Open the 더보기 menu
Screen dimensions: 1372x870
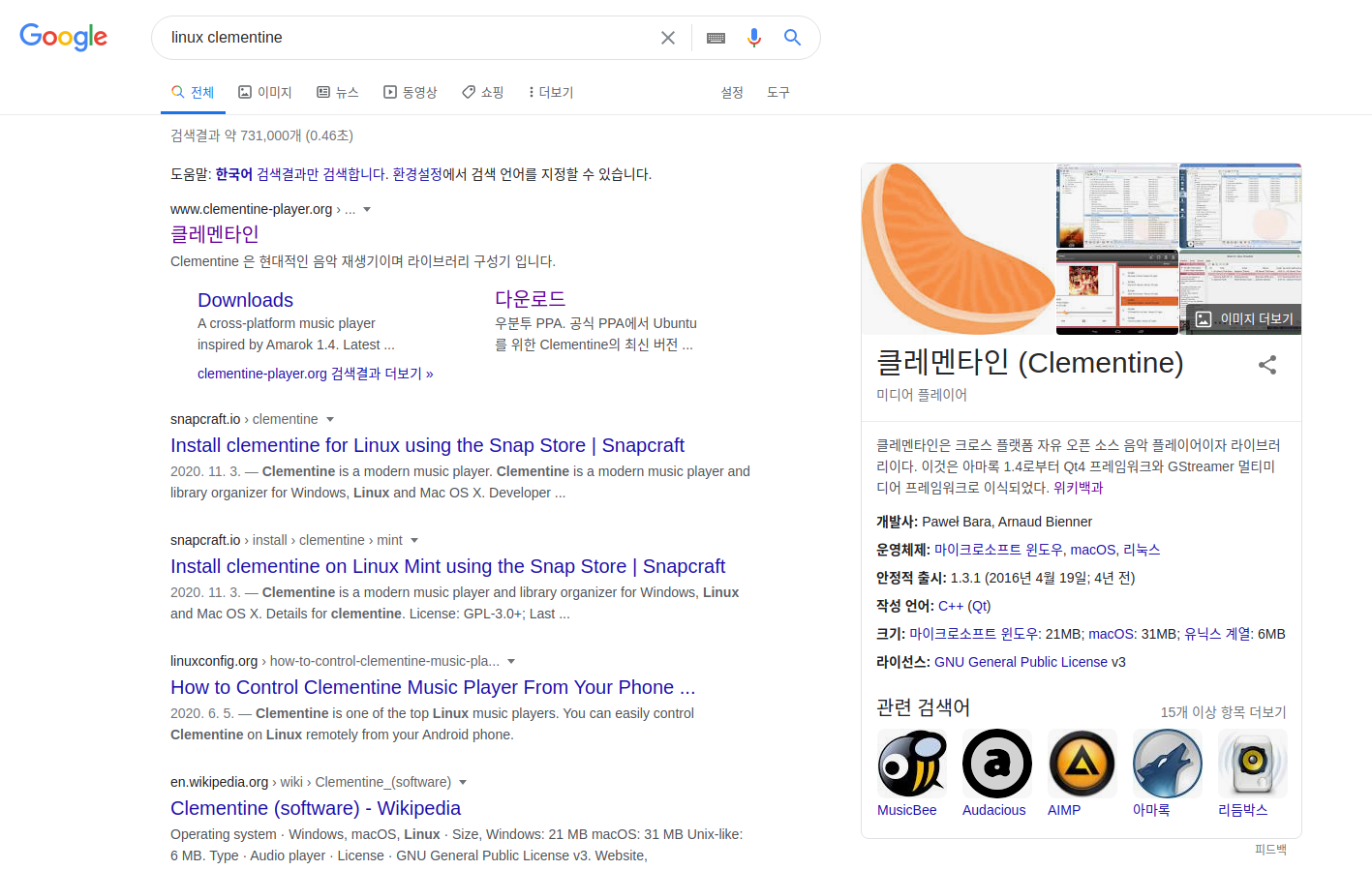click(550, 92)
